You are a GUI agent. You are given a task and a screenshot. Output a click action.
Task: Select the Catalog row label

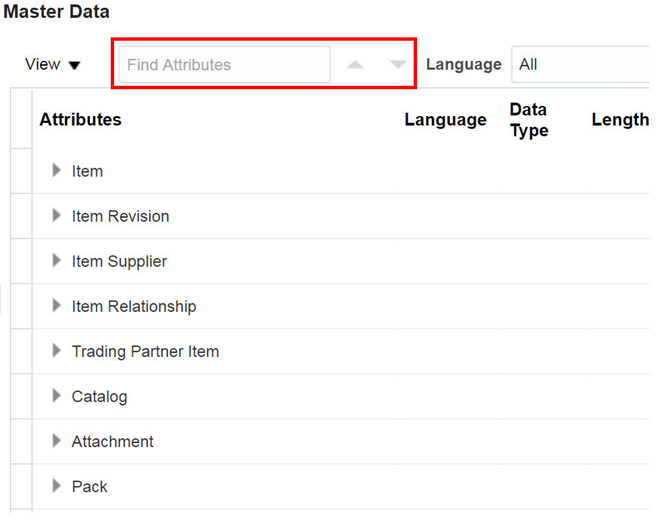99,397
